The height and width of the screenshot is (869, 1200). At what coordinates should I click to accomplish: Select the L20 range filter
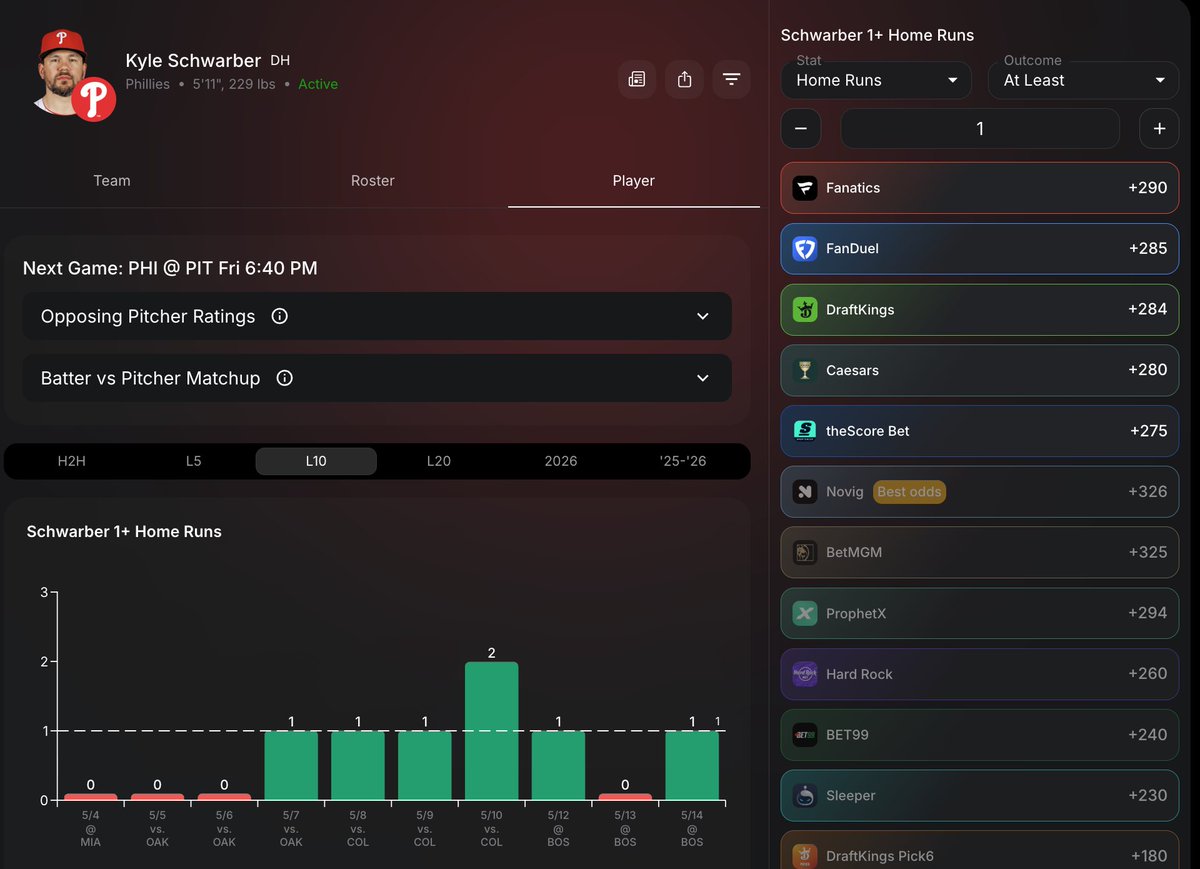pos(439,461)
